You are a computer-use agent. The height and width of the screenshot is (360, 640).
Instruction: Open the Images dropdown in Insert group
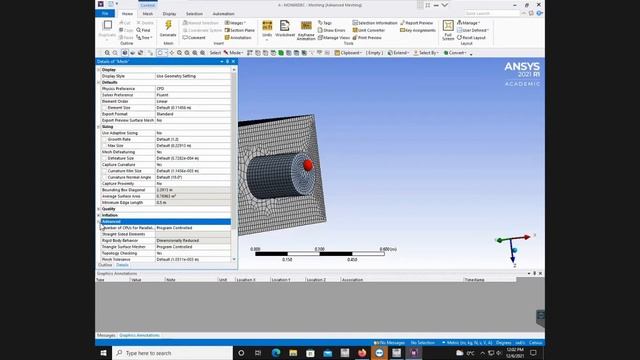click(x=236, y=23)
